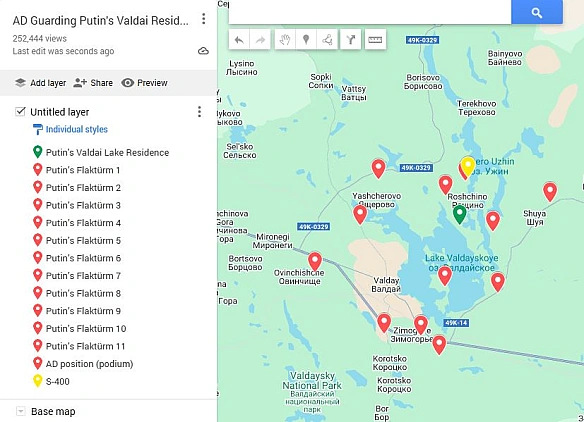Open Share dialog
The image size is (584, 422).
point(93,83)
